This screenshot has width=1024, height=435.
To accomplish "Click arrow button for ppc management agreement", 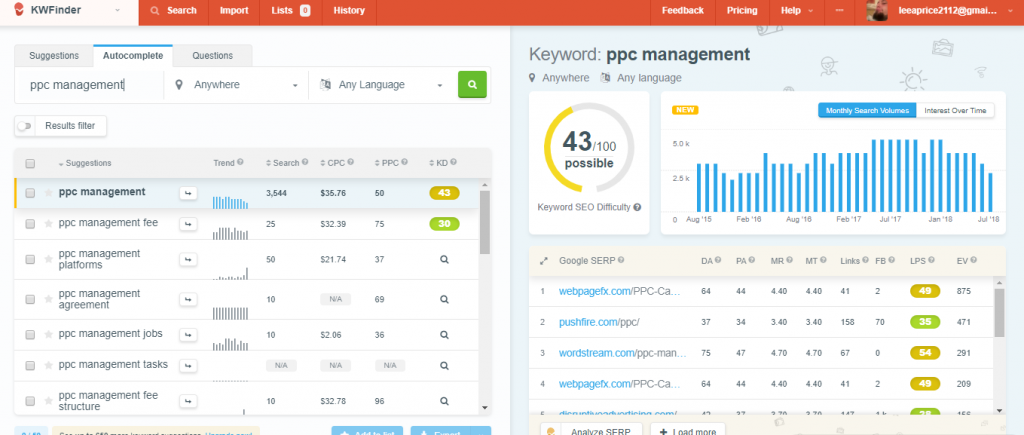I will point(188,299).
